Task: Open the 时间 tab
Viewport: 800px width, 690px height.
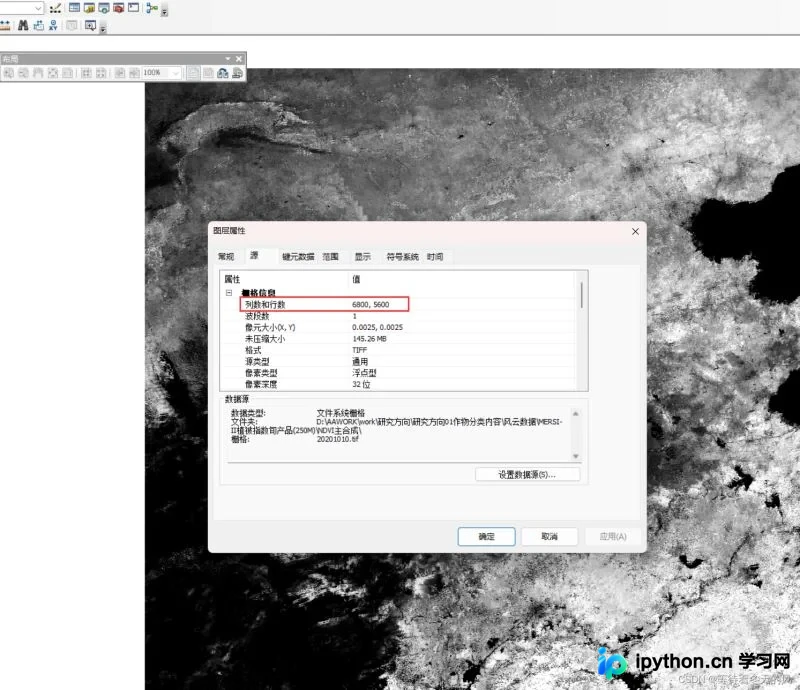Action: [x=435, y=257]
